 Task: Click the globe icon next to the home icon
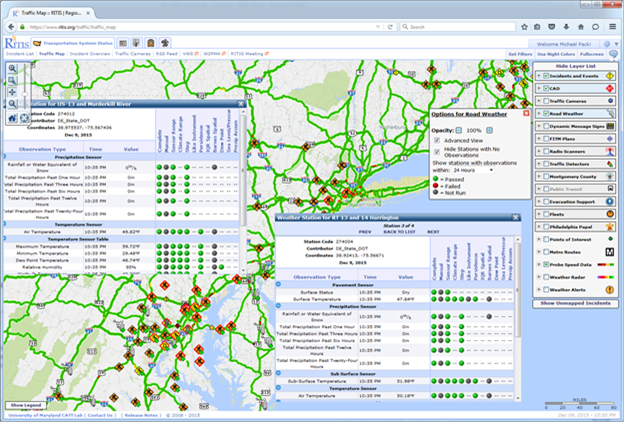coord(24,118)
